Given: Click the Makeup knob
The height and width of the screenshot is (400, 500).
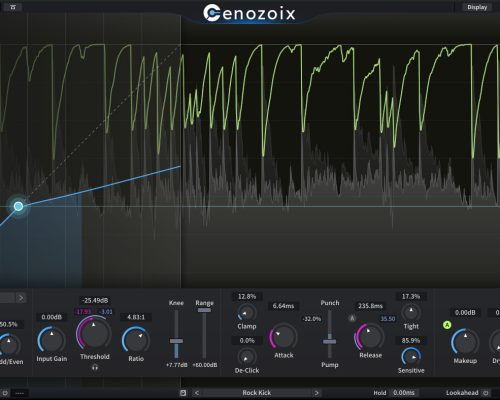Looking at the screenshot, I should (x=465, y=342).
